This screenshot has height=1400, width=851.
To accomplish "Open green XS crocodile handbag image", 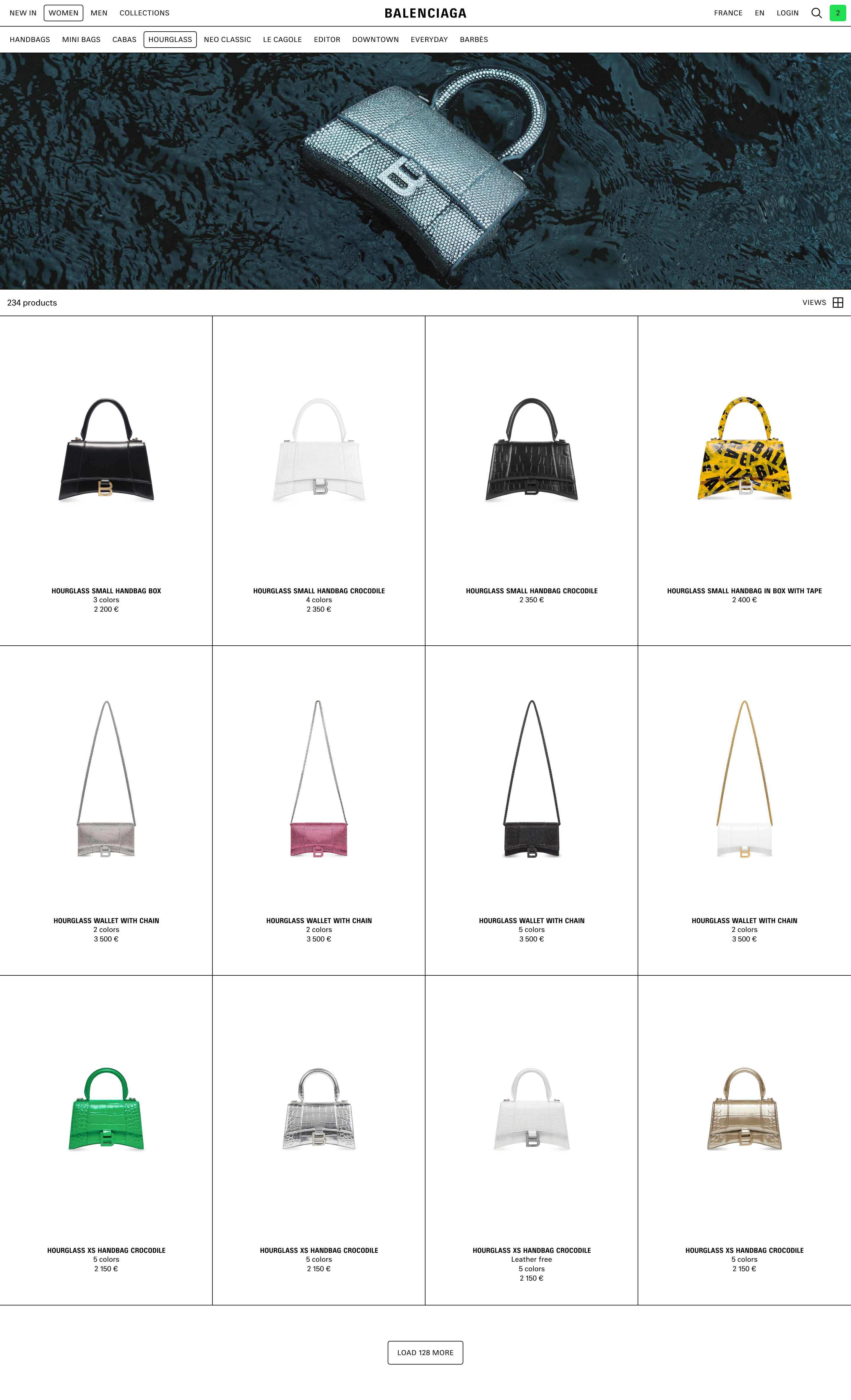I will click(106, 1109).
